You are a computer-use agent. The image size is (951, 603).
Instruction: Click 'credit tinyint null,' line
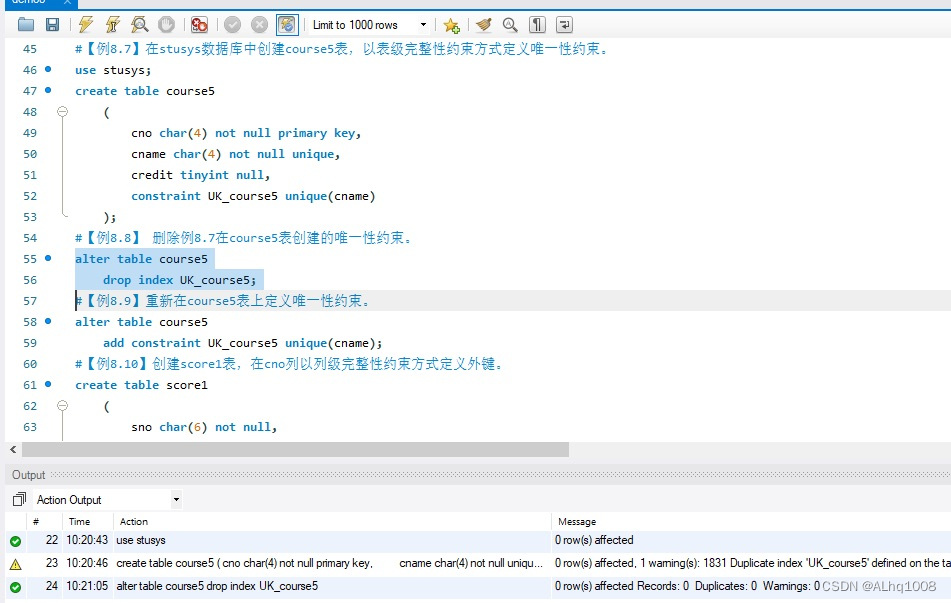pyautogui.click(x=200, y=175)
